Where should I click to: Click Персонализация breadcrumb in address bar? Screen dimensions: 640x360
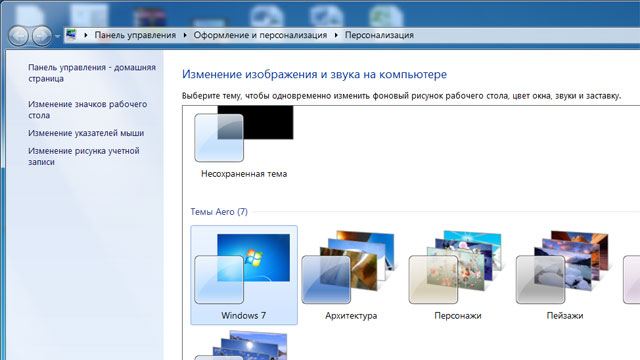(x=379, y=35)
